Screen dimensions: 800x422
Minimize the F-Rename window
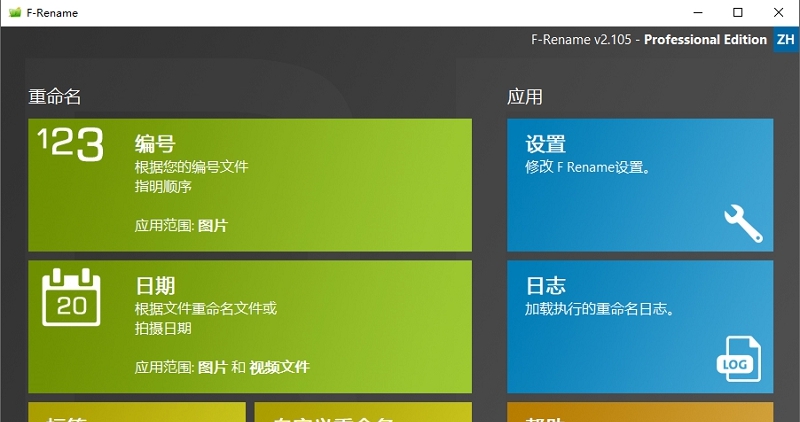pyautogui.click(x=697, y=13)
